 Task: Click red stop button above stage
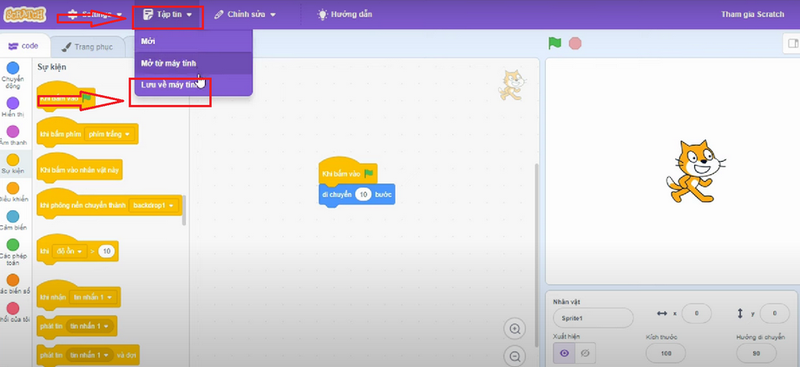[576, 43]
